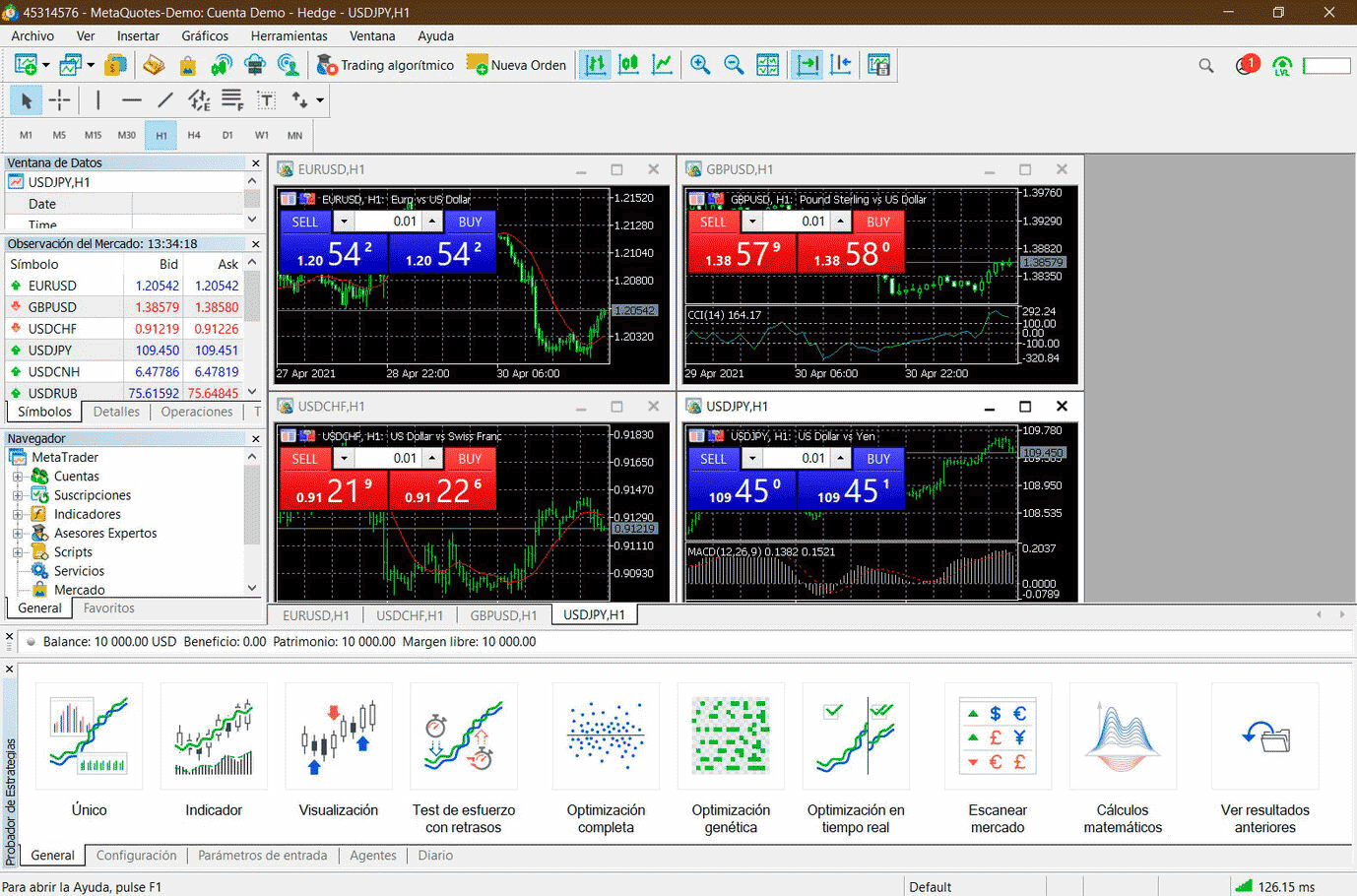
Task: Open a new chart with the toolbar icon
Action: click(x=25, y=65)
